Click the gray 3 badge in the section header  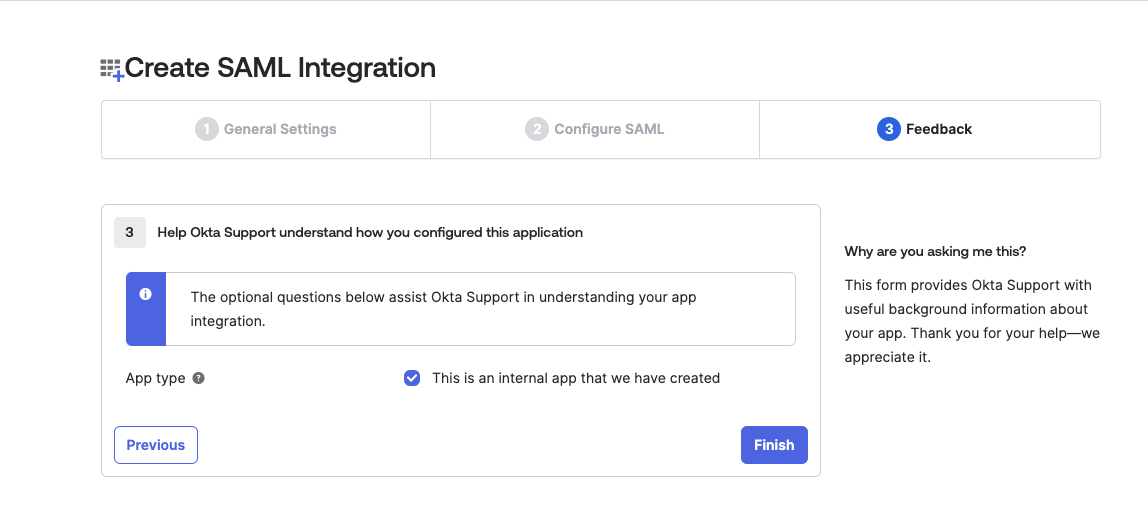point(129,232)
